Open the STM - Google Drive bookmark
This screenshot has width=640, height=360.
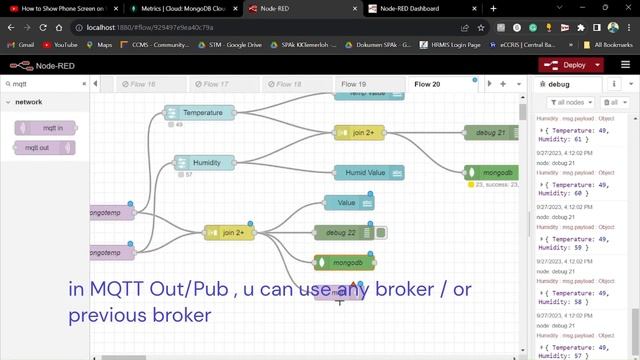pyautogui.click(x=230, y=45)
